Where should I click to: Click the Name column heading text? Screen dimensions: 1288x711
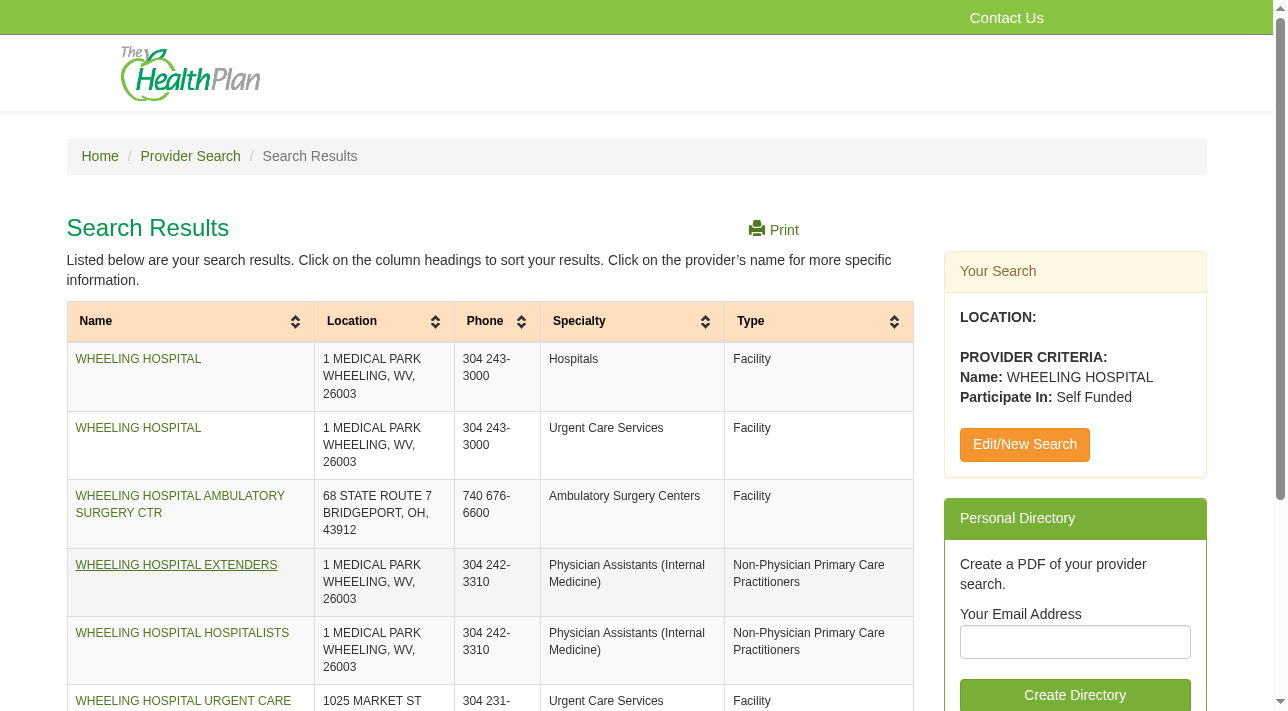(x=96, y=321)
